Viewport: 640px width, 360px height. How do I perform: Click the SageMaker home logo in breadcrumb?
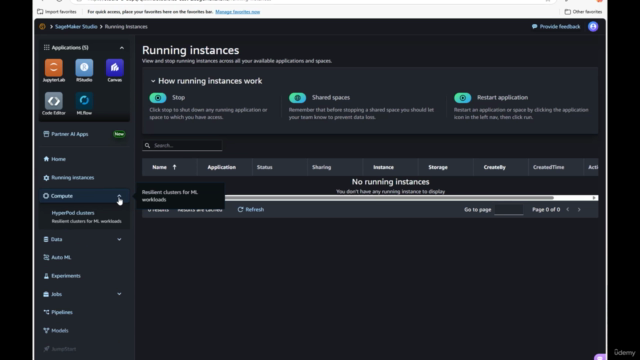pyautogui.click(x=42, y=27)
